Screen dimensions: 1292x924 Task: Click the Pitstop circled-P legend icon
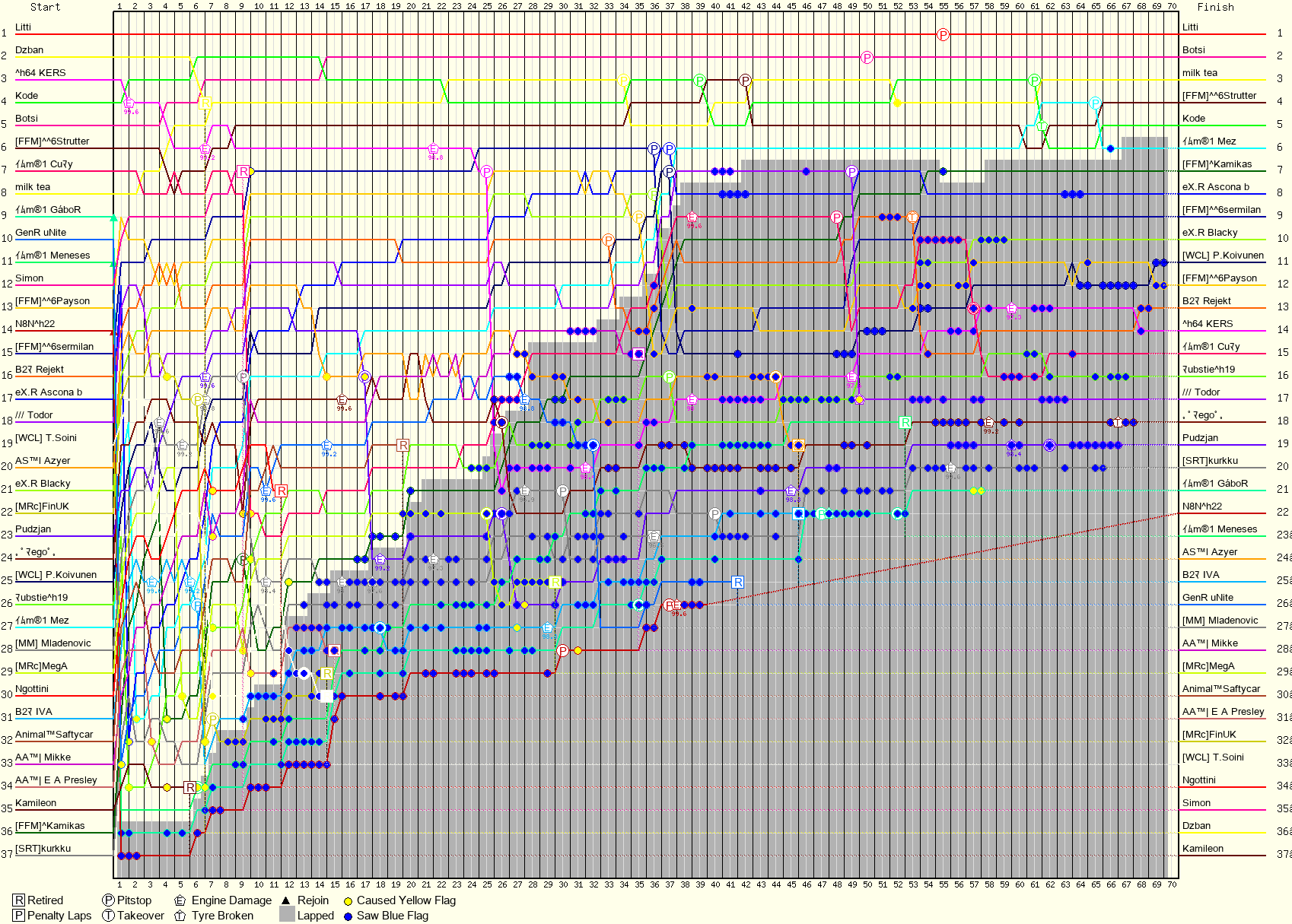(x=108, y=900)
